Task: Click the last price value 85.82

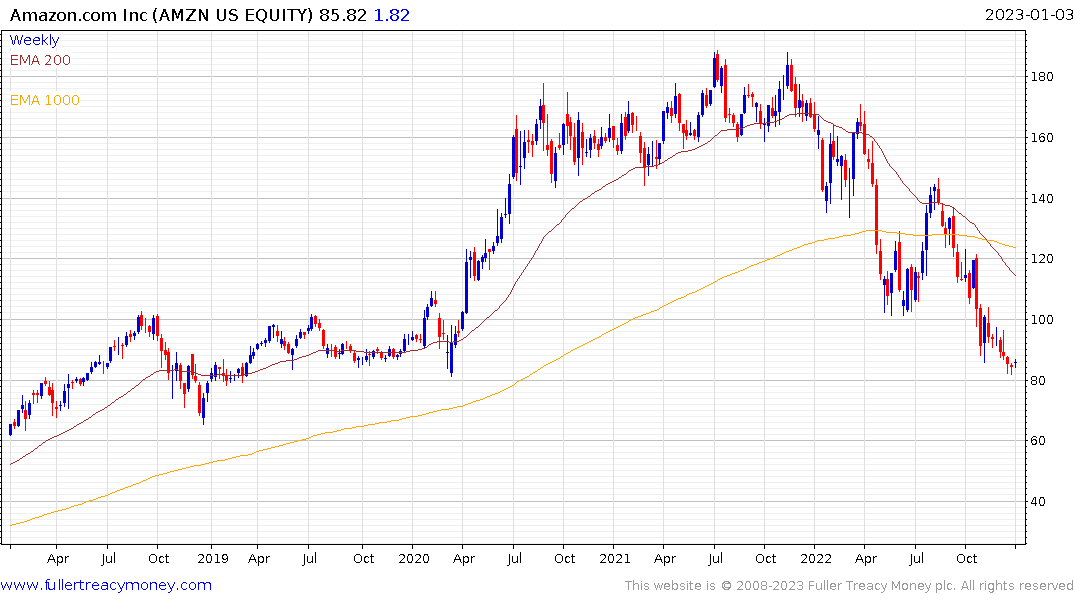Action: click(x=343, y=14)
